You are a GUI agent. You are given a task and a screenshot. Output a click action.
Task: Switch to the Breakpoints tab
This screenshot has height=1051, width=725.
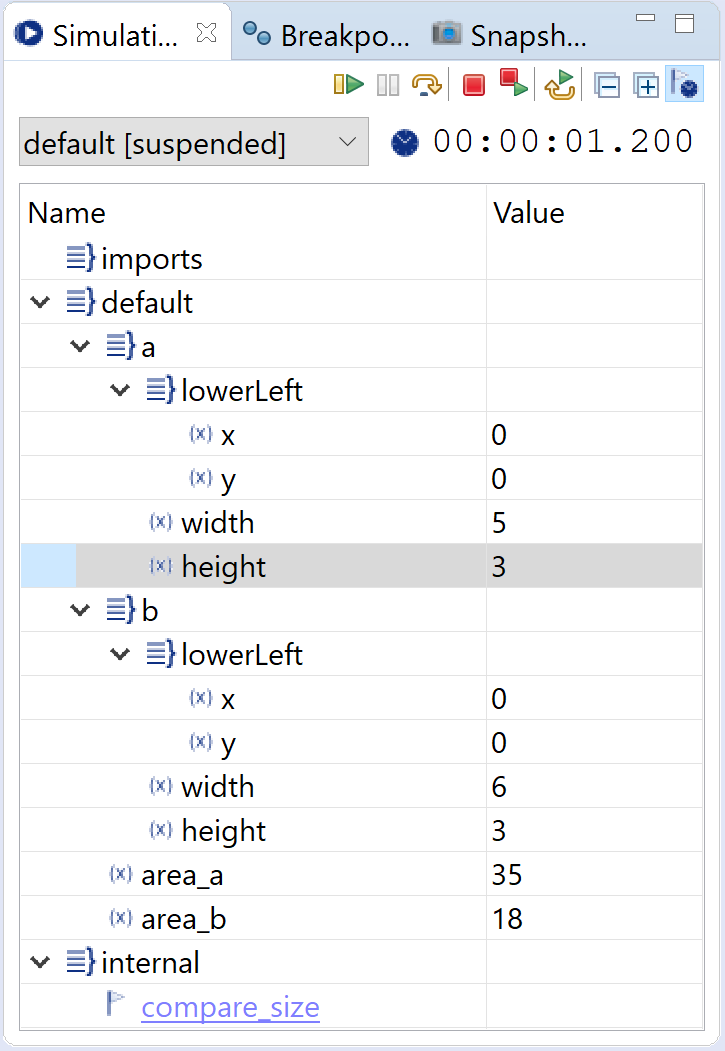(328, 36)
